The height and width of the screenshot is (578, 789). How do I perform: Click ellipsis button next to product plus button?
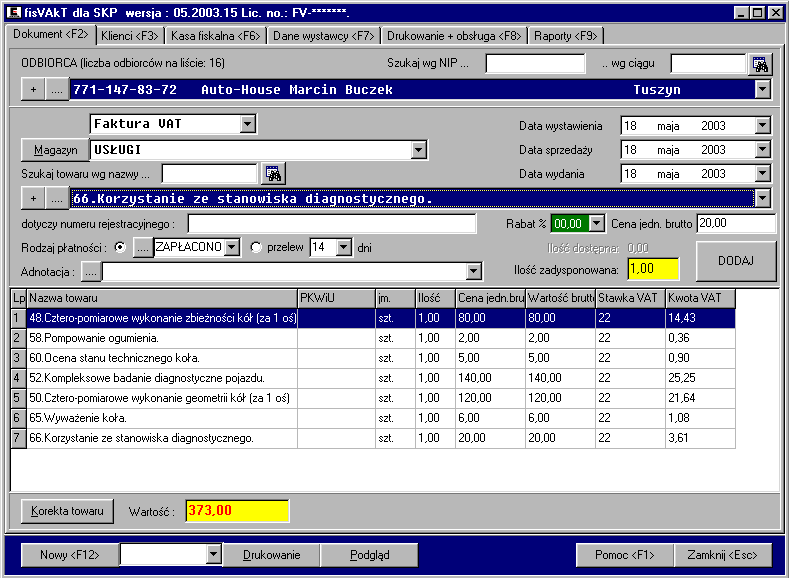[x=58, y=198]
